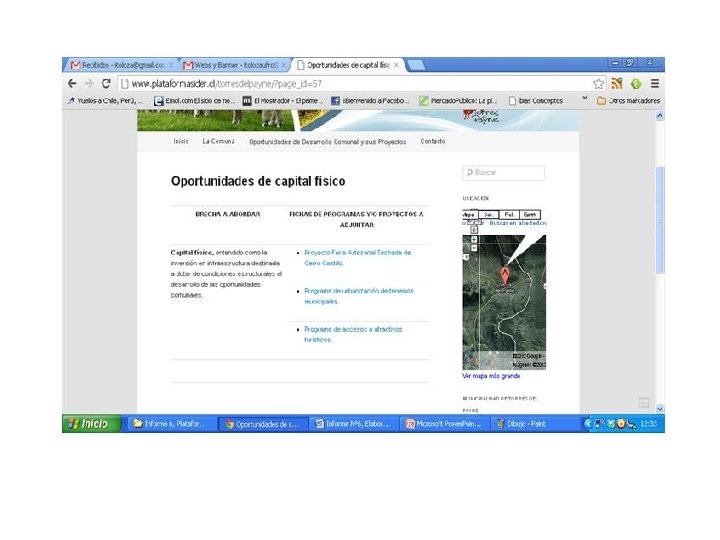Screen dimensions: 720x540
Task: Switch to Dibujo - Paint taskbar item
Action: pyautogui.click(x=535, y=424)
